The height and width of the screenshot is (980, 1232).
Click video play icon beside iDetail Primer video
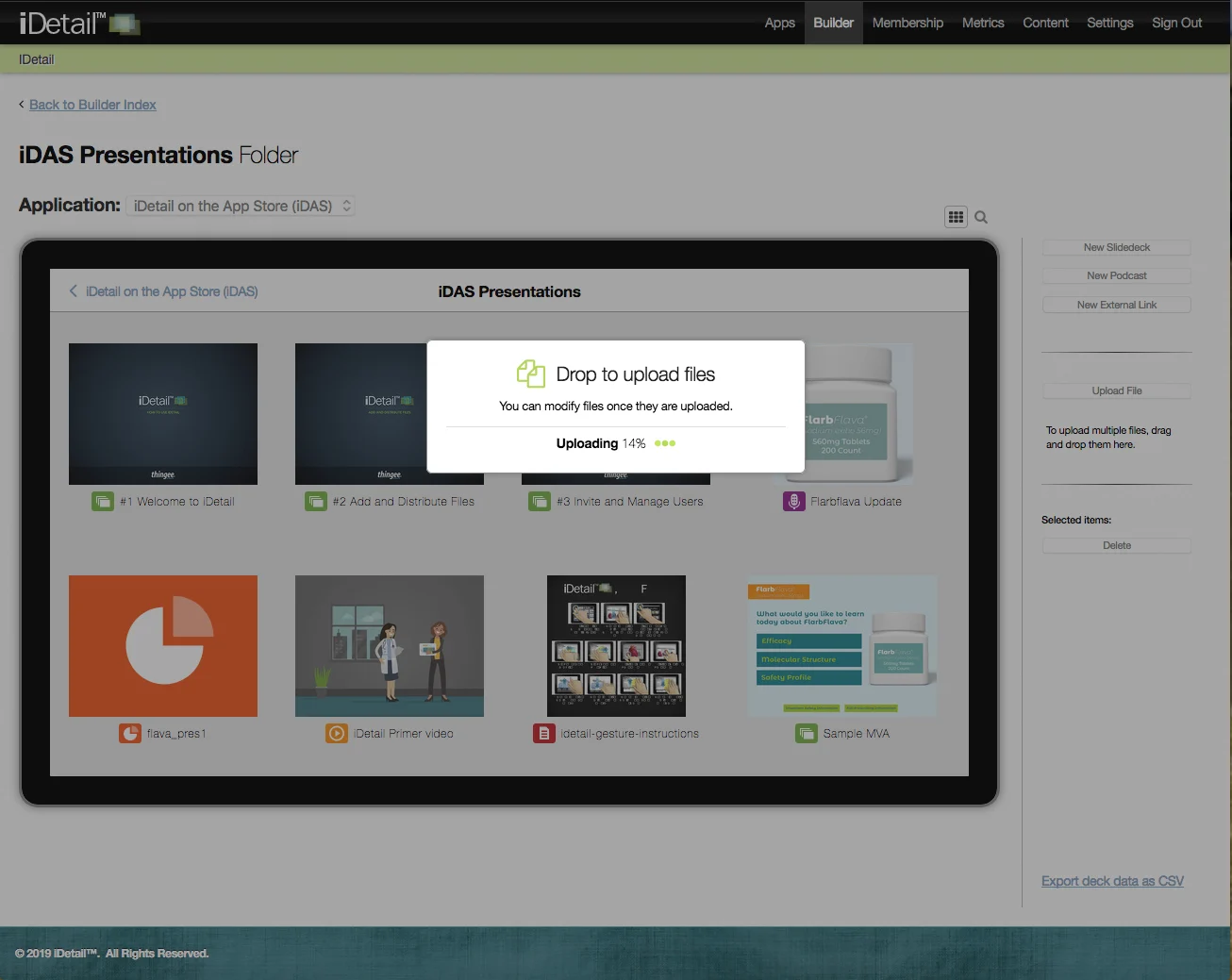click(337, 734)
